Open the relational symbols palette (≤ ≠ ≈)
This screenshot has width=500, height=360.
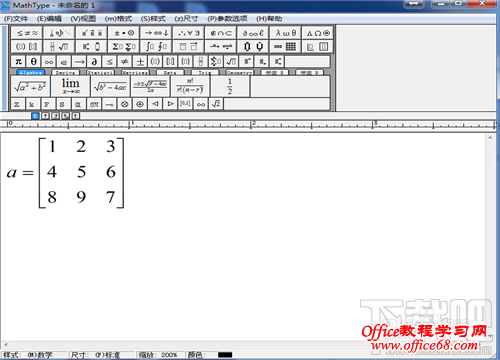pyautogui.click(x=27, y=33)
